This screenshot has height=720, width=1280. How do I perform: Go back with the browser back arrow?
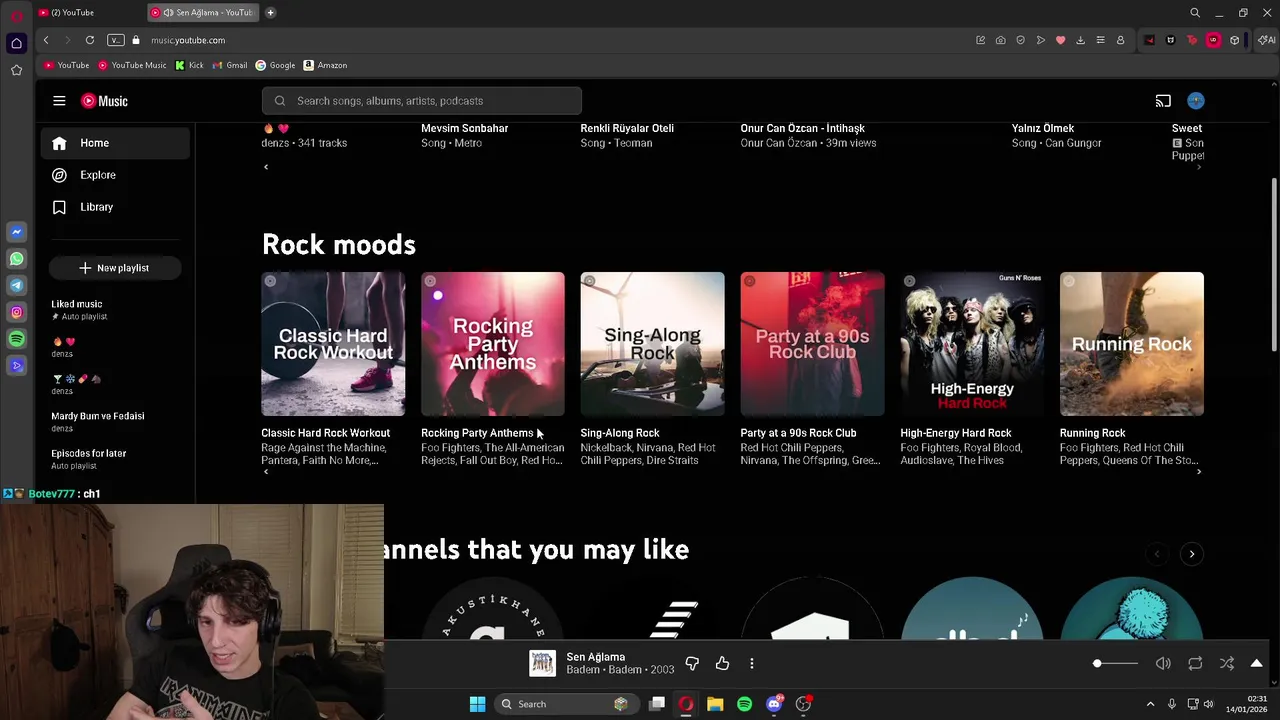pos(46,40)
